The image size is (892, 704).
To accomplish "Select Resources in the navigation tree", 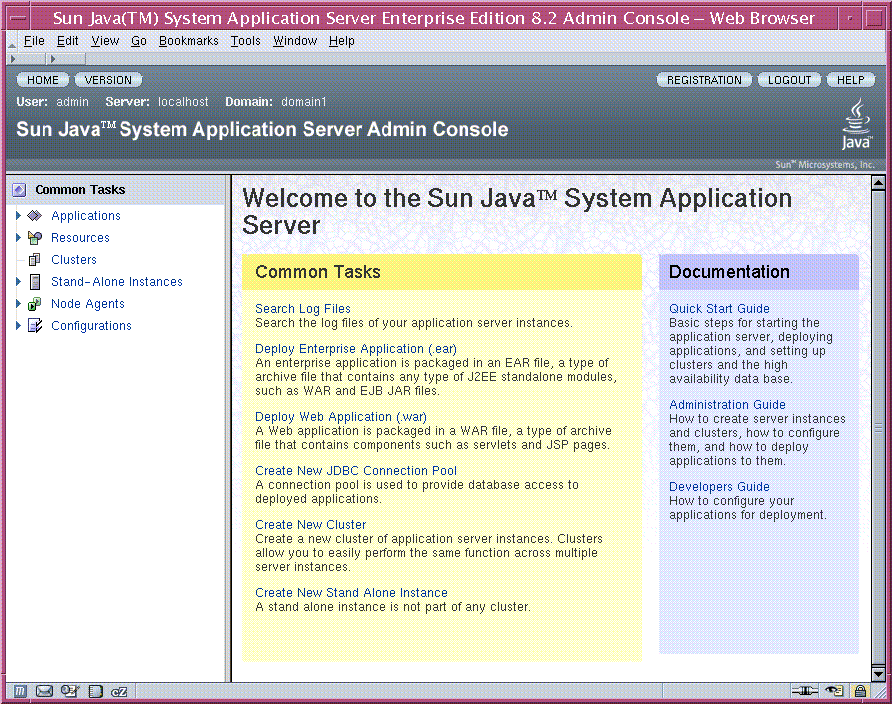I will pyautogui.click(x=80, y=238).
